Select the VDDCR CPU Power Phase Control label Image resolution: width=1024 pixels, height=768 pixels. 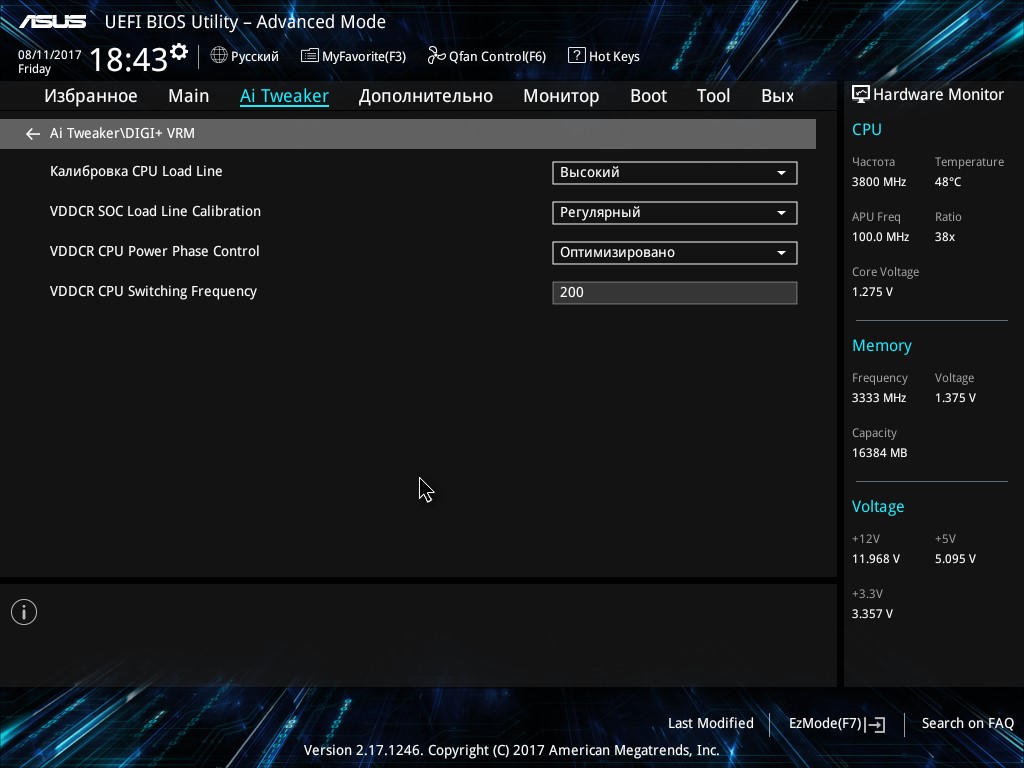pyautogui.click(x=154, y=251)
